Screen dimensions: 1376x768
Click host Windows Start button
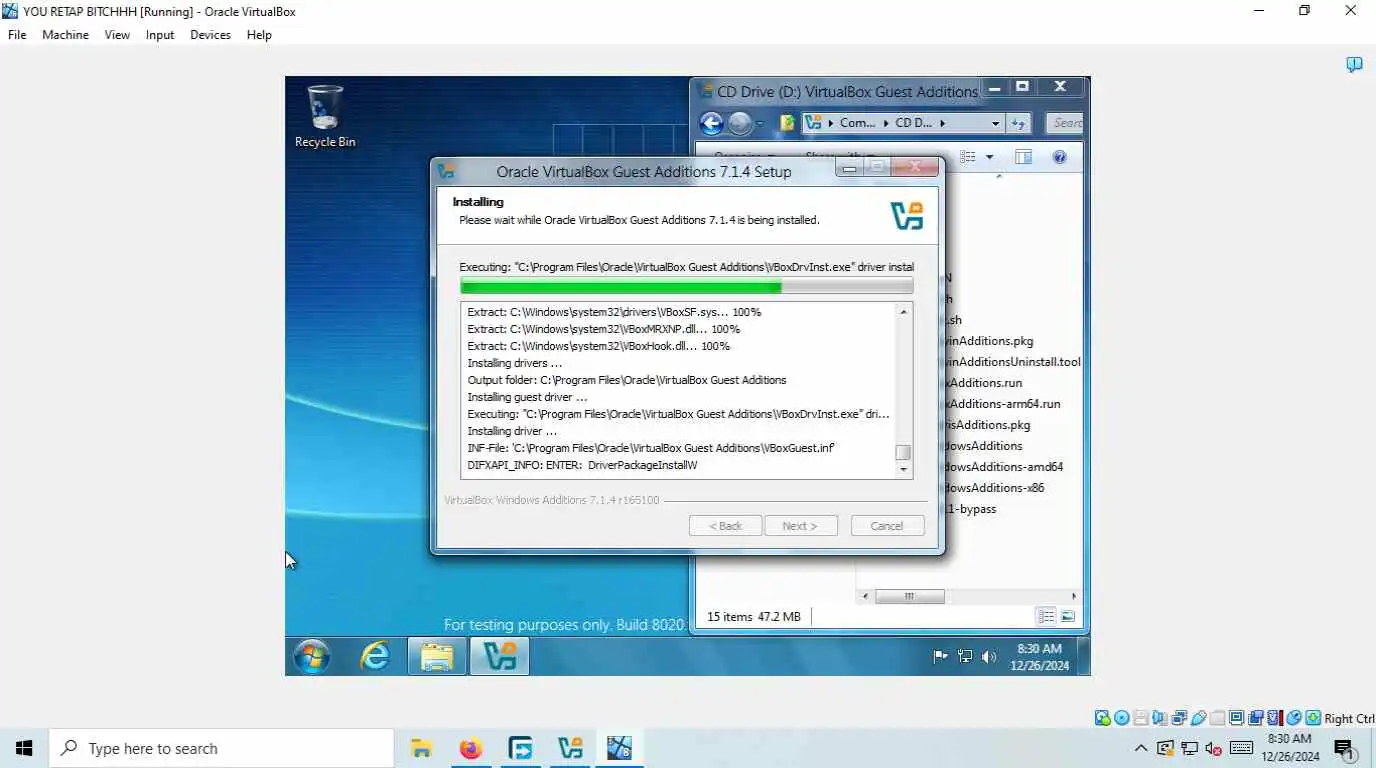24,748
